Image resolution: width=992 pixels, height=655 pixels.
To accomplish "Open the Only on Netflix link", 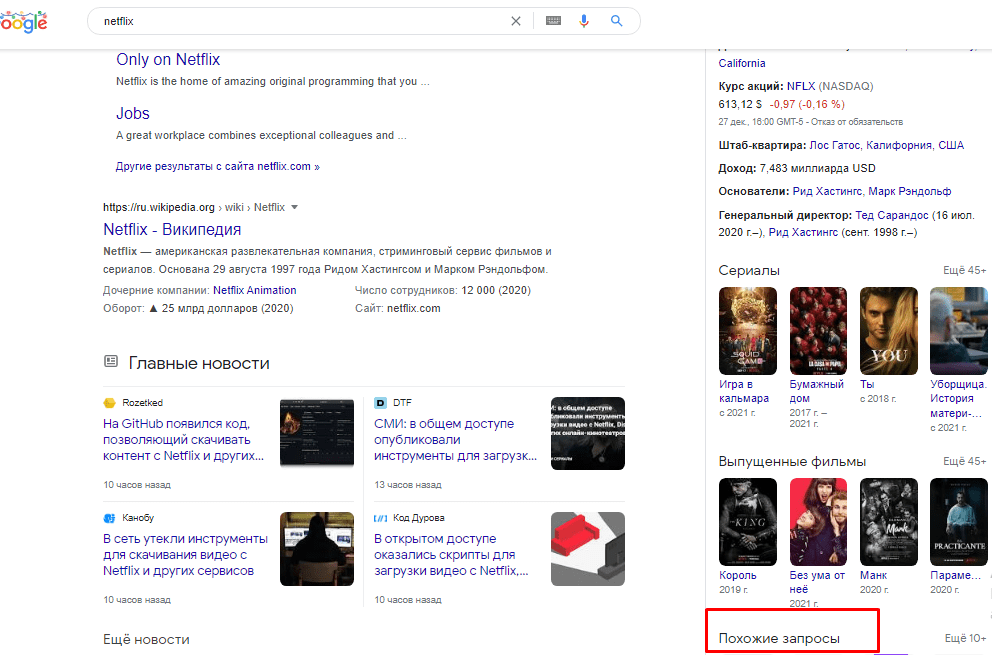I will click(168, 59).
